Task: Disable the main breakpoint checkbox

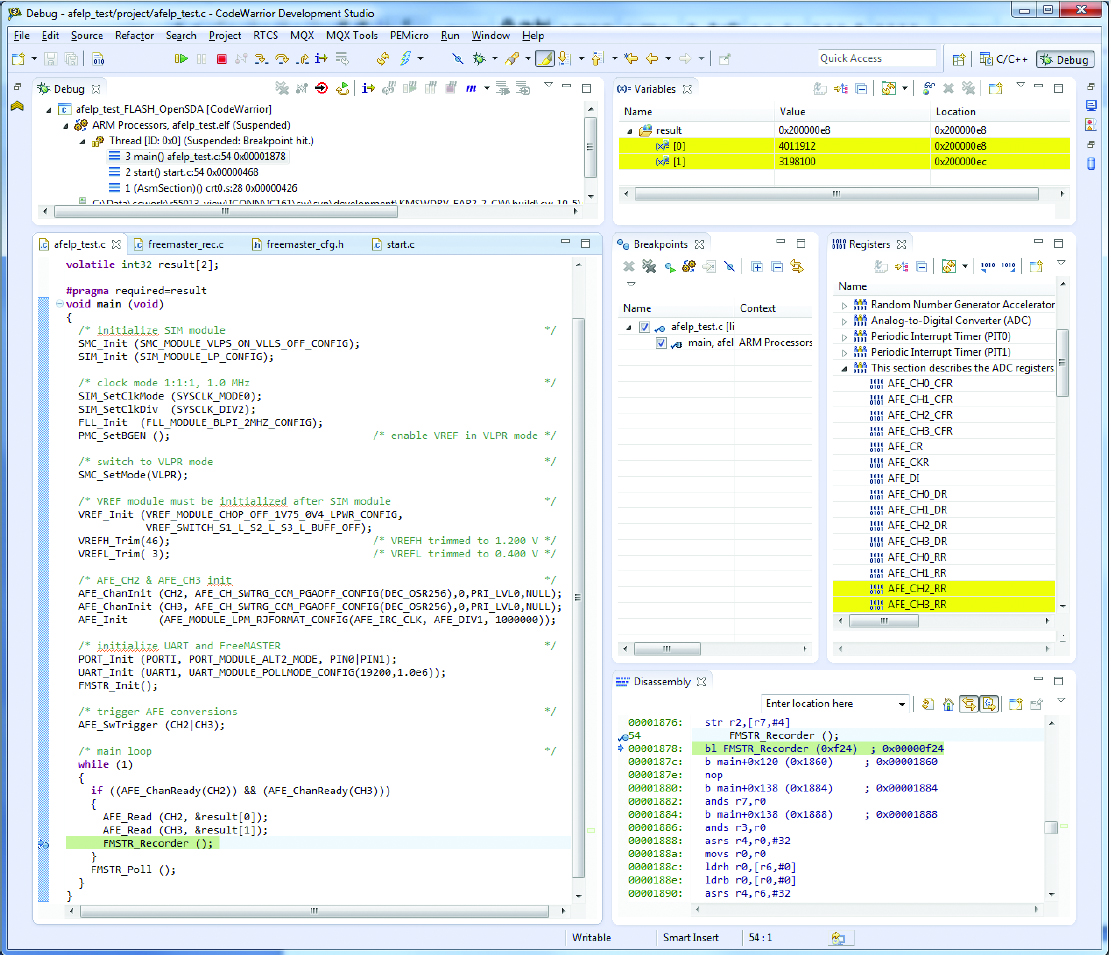Action: 661,343
